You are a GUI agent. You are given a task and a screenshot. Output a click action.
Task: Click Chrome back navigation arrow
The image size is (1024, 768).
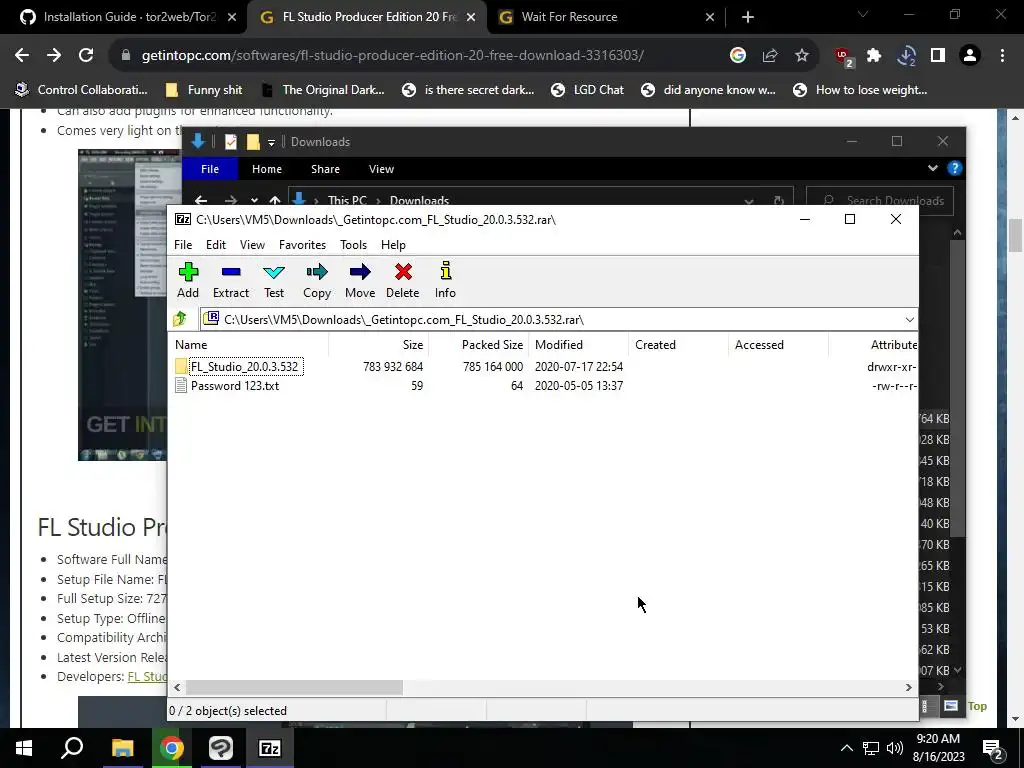click(22, 56)
